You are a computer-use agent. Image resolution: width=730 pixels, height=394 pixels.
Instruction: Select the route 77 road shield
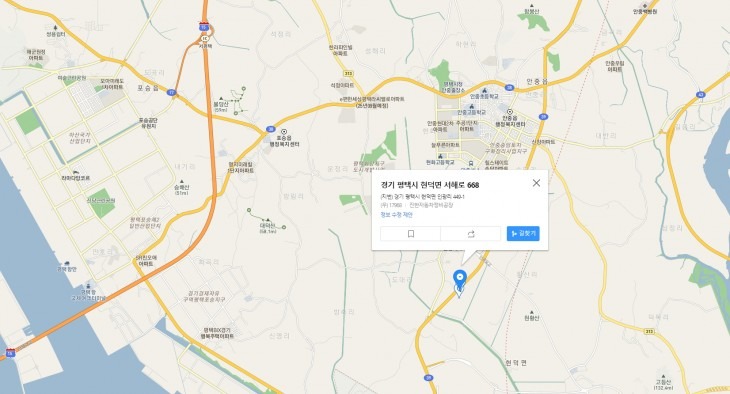point(172,92)
